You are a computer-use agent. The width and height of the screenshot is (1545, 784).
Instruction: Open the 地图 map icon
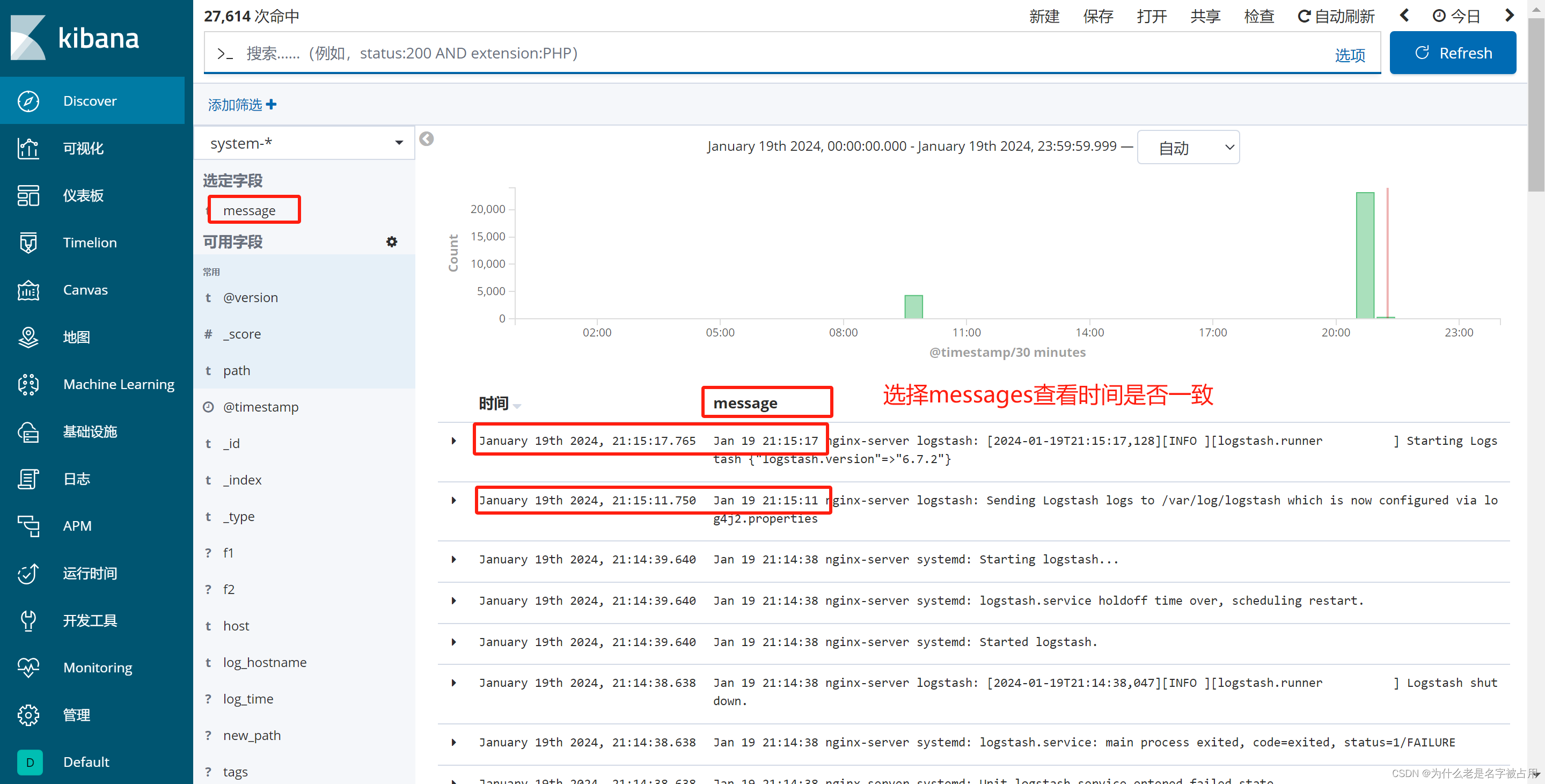pos(26,337)
